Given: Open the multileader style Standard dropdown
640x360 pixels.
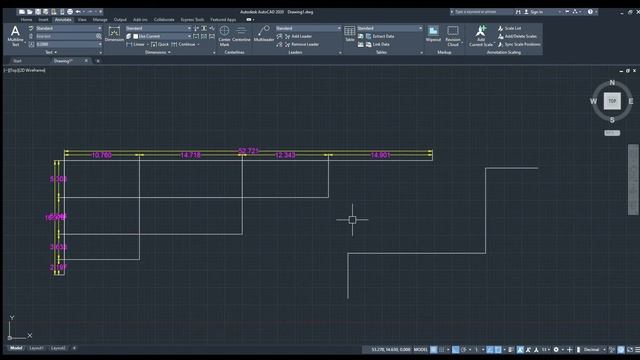Looking at the screenshot, I should click(x=308, y=28).
